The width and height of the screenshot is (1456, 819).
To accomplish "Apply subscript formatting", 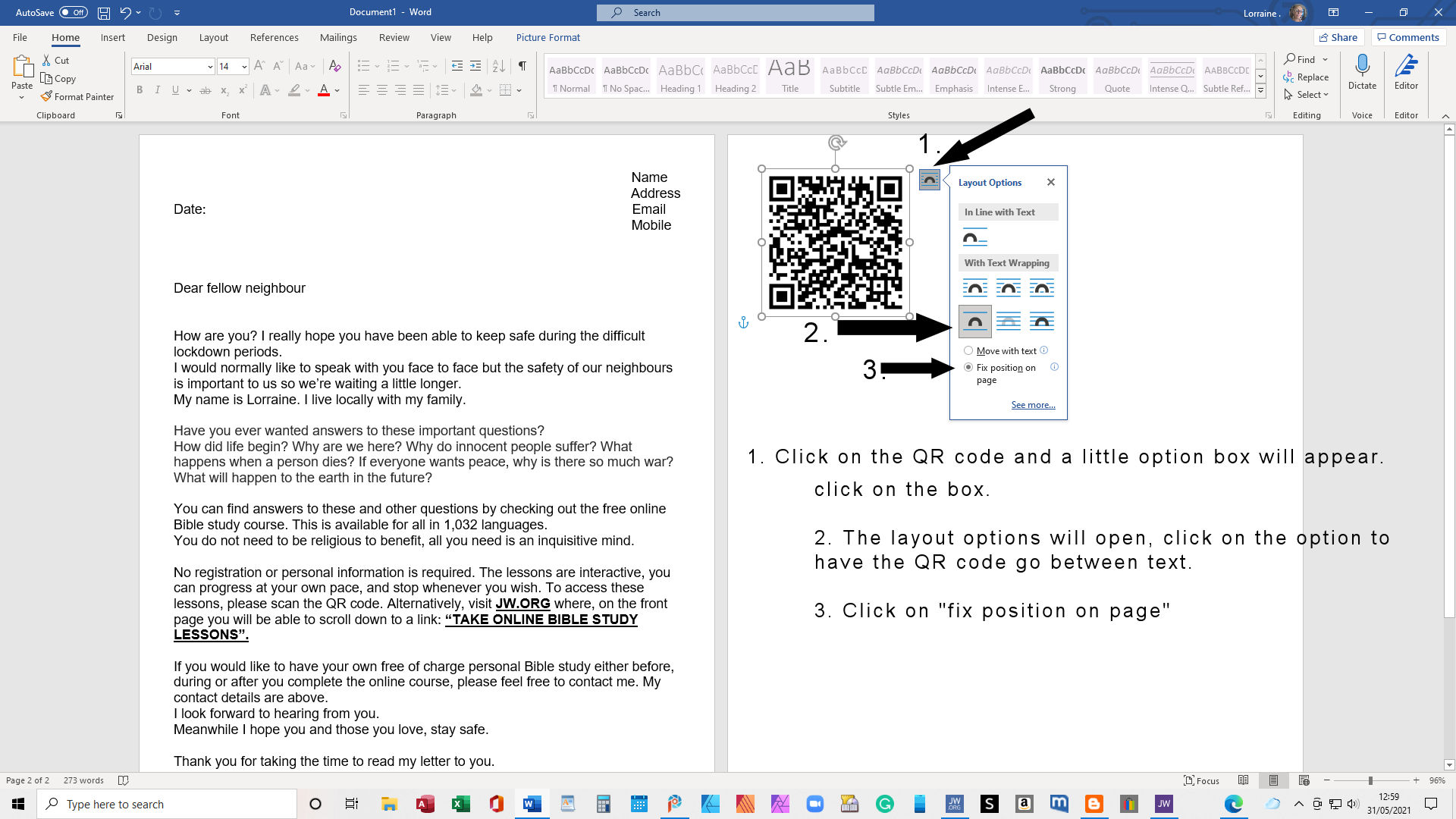I will click(x=224, y=90).
